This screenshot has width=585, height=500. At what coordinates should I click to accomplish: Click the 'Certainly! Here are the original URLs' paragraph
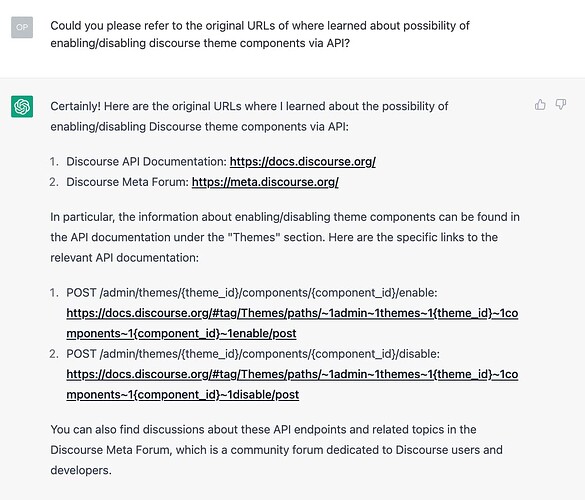click(249, 116)
